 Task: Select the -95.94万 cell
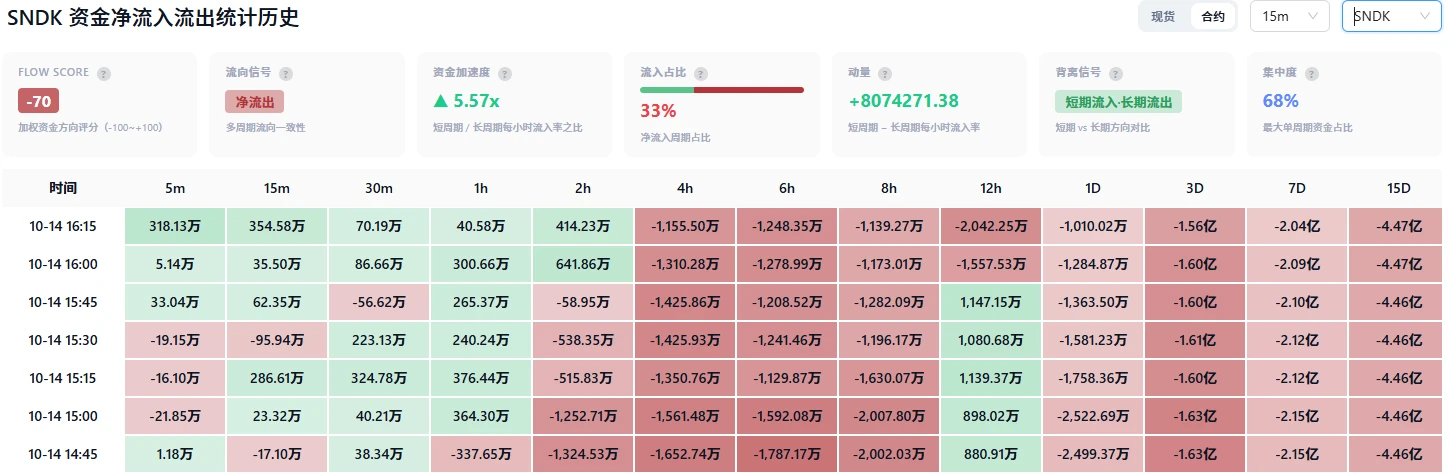point(277,340)
